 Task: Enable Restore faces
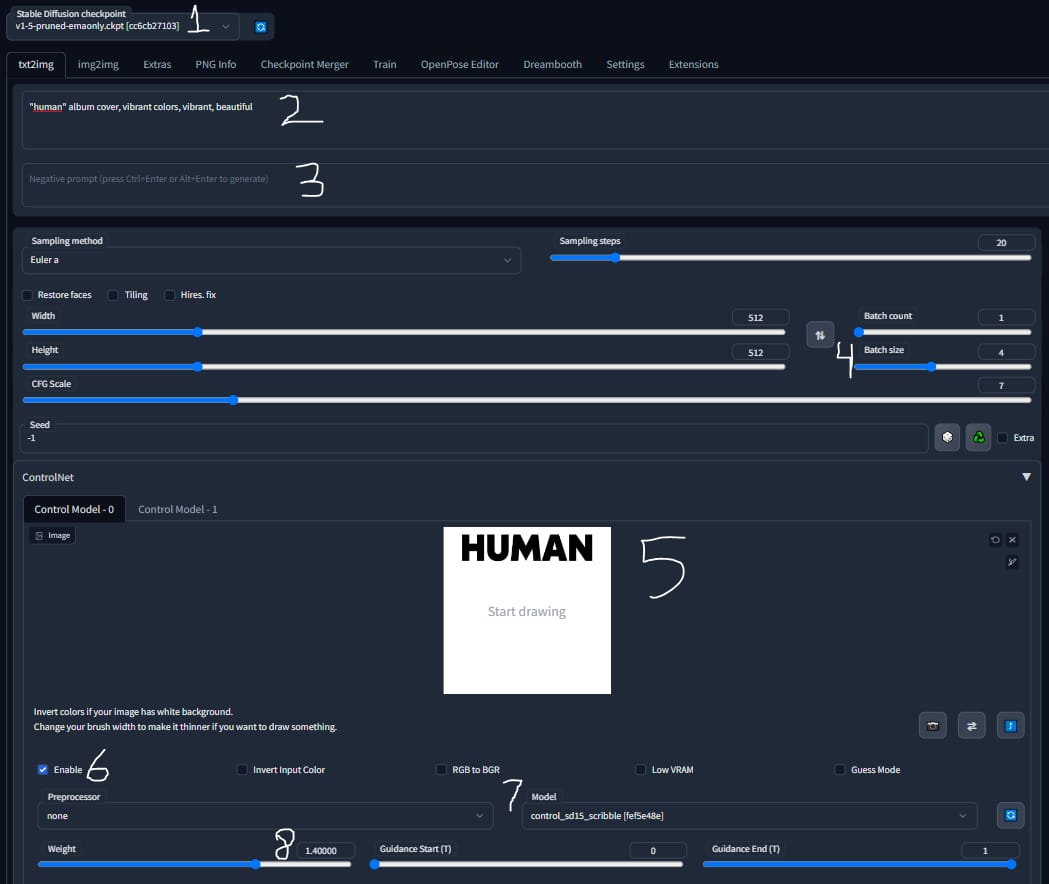[x=27, y=295]
